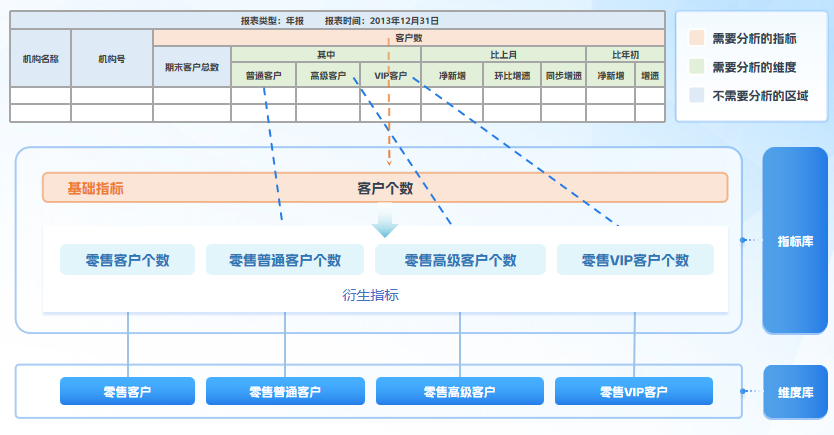Click the 机构名称 column header
Viewport: 834px width, 435px height.
[x=40, y=59]
